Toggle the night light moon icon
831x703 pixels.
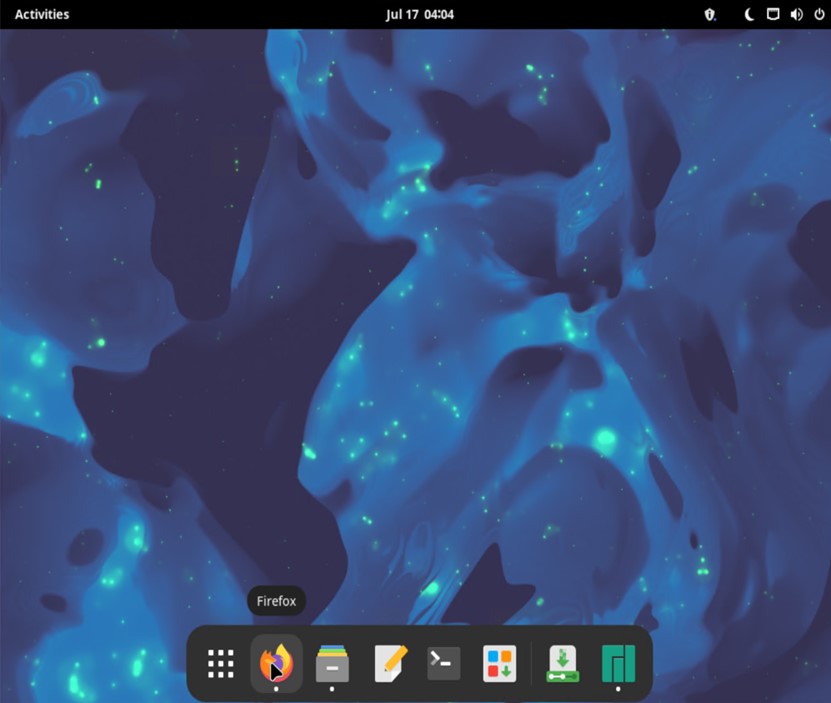pos(749,14)
